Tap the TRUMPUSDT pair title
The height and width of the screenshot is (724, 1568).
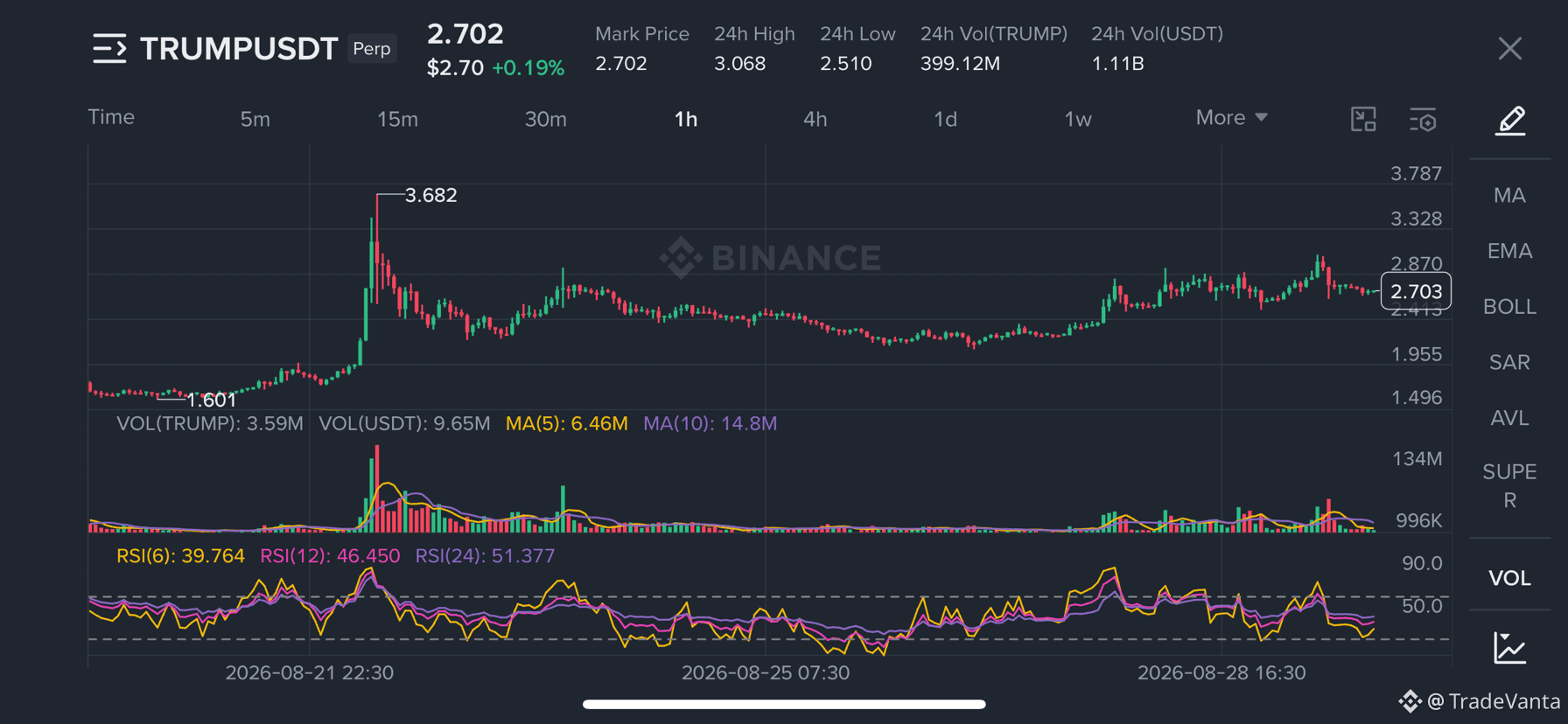[239, 49]
